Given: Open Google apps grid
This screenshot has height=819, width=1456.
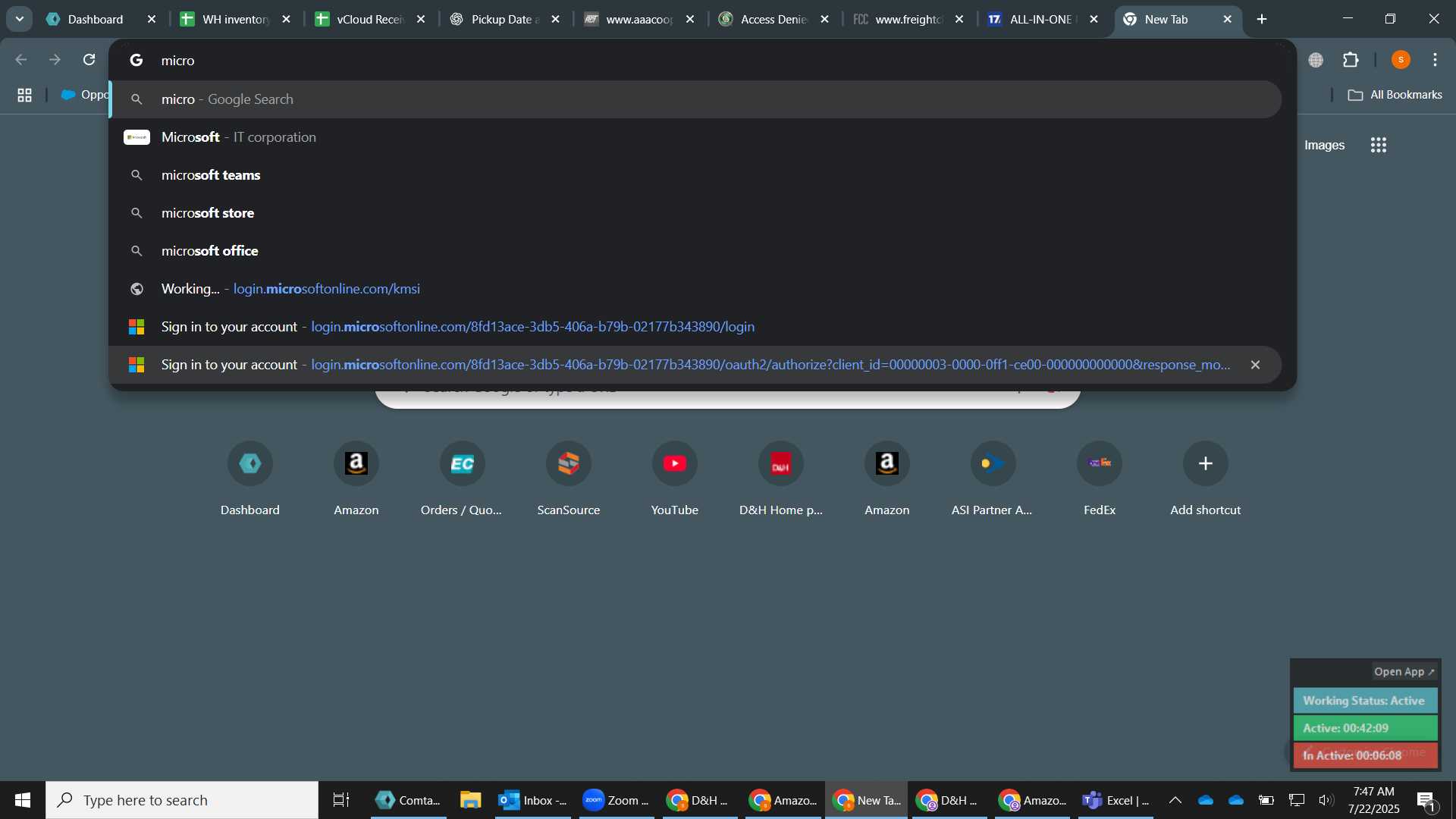Looking at the screenshot, I should [x=1379, y=145].
